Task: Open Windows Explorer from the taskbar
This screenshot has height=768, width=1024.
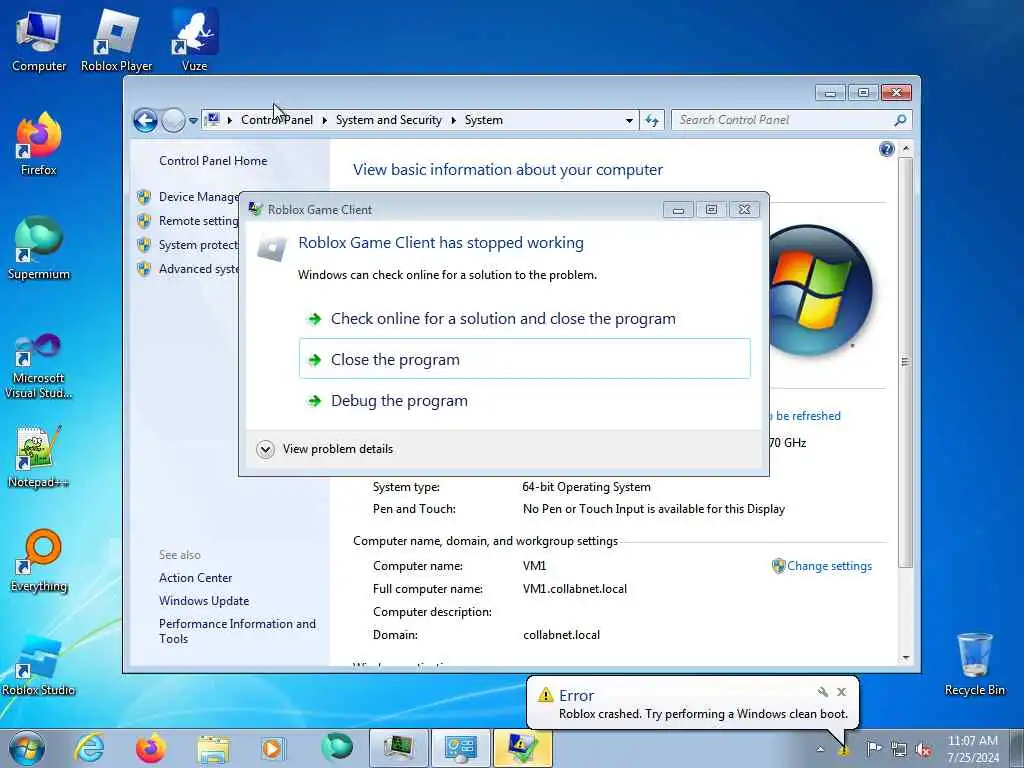Action: click(213, 748)
